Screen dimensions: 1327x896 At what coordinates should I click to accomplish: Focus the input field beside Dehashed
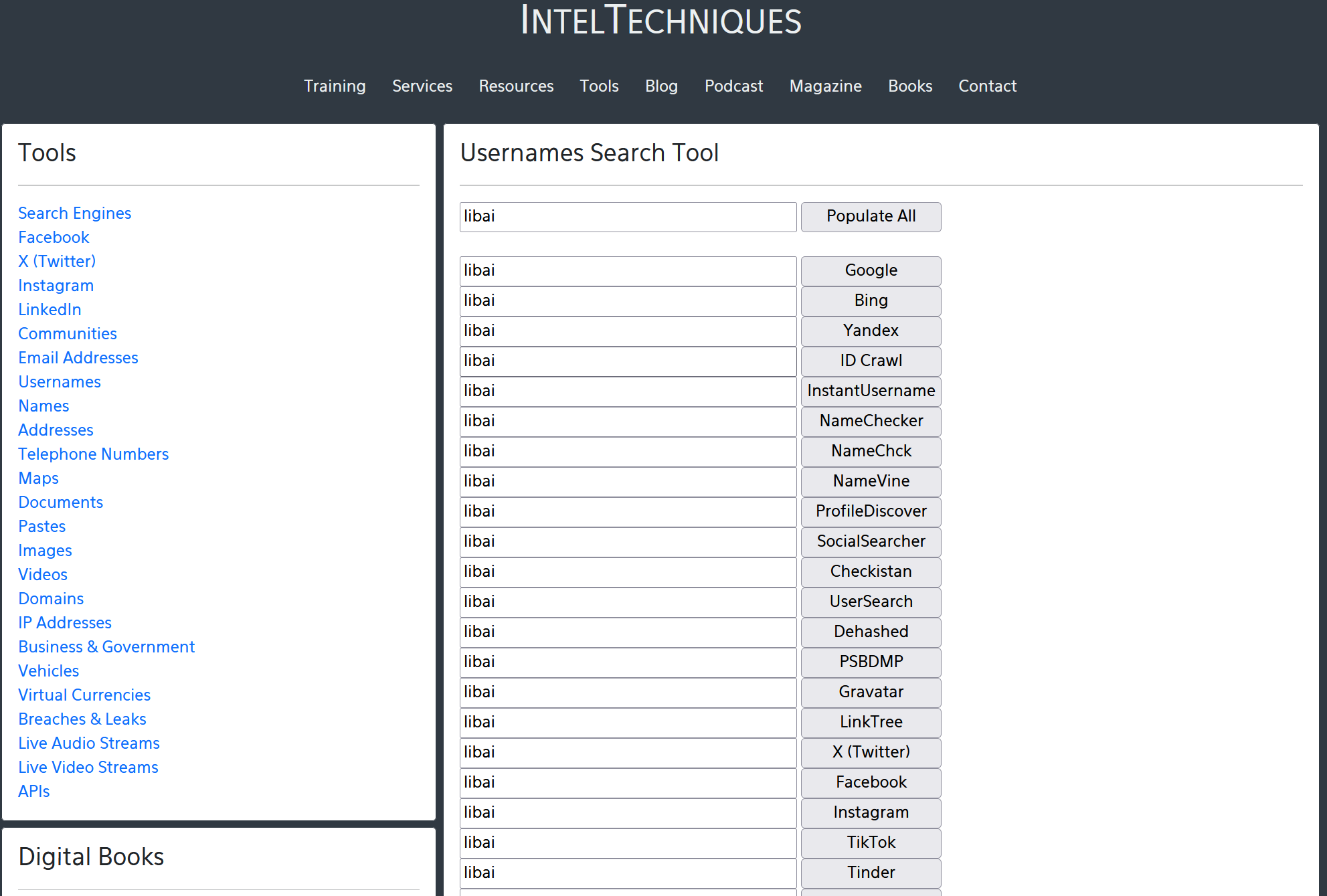click(628, 632)
